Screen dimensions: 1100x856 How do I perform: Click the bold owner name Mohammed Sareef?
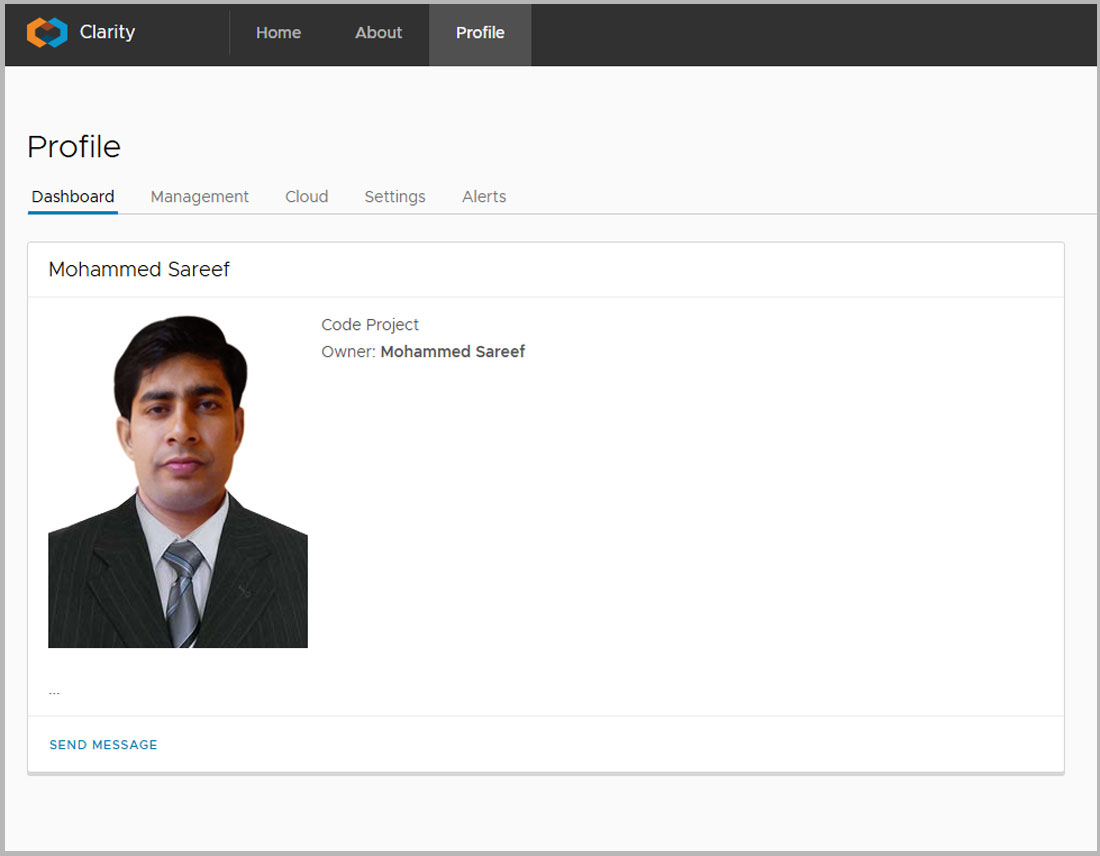(453, 352)
